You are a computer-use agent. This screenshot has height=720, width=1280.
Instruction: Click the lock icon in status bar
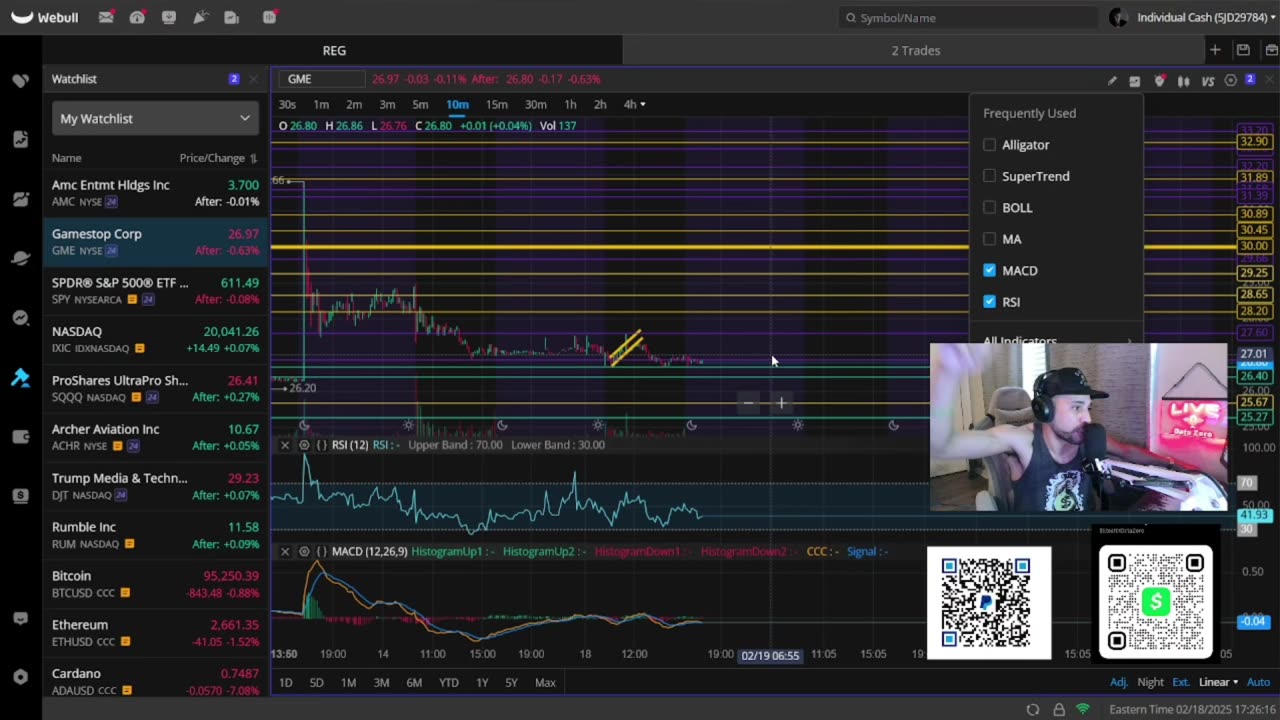1059,709
